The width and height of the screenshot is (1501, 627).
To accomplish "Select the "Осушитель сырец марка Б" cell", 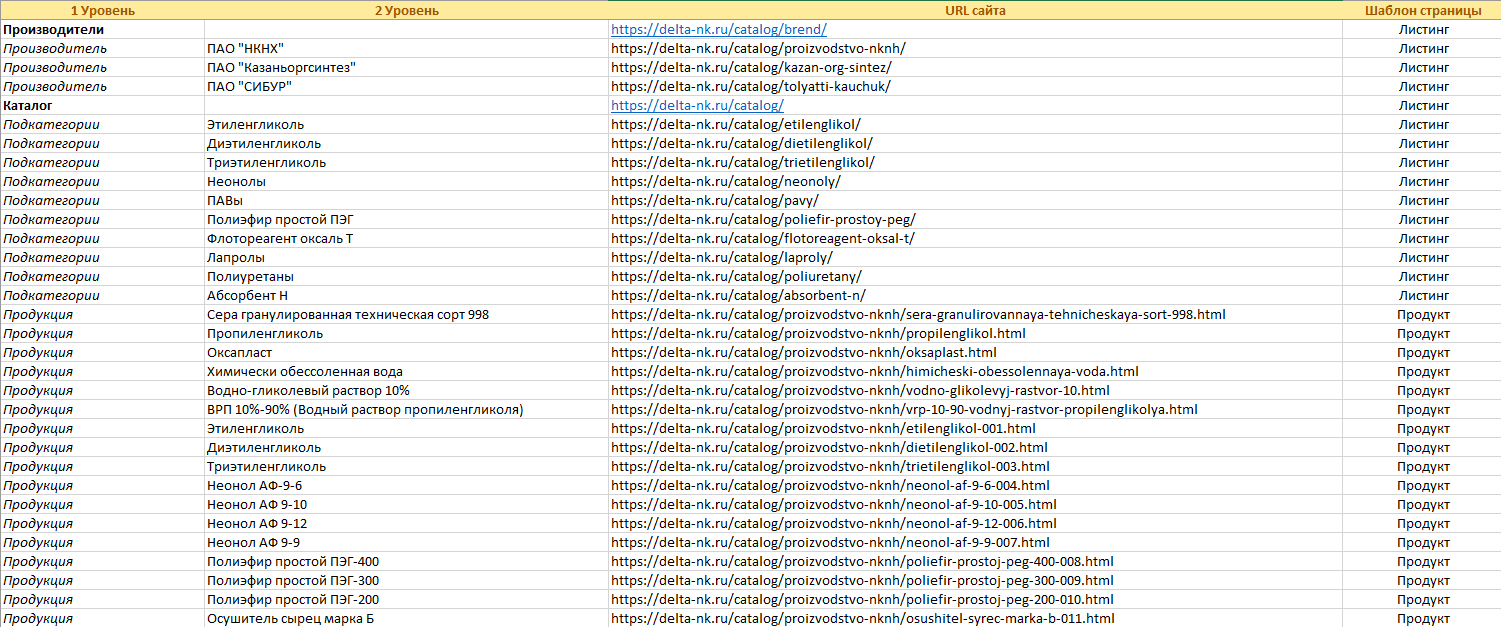I will coord(291,619).
